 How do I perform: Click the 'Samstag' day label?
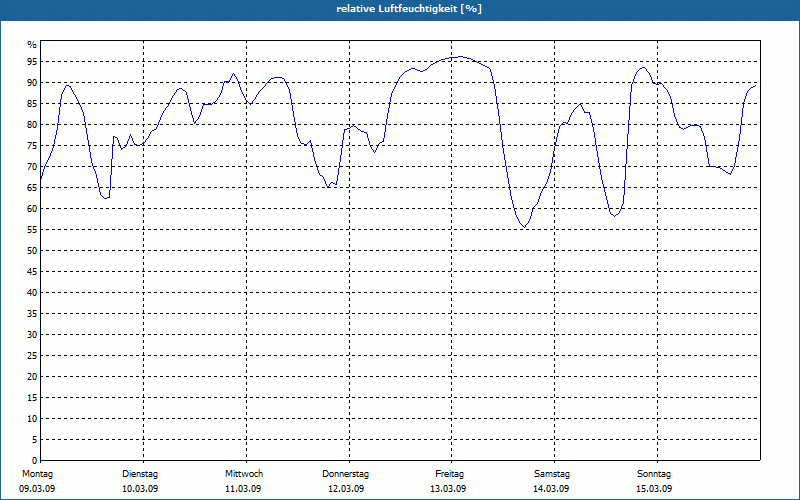point(552,474)
